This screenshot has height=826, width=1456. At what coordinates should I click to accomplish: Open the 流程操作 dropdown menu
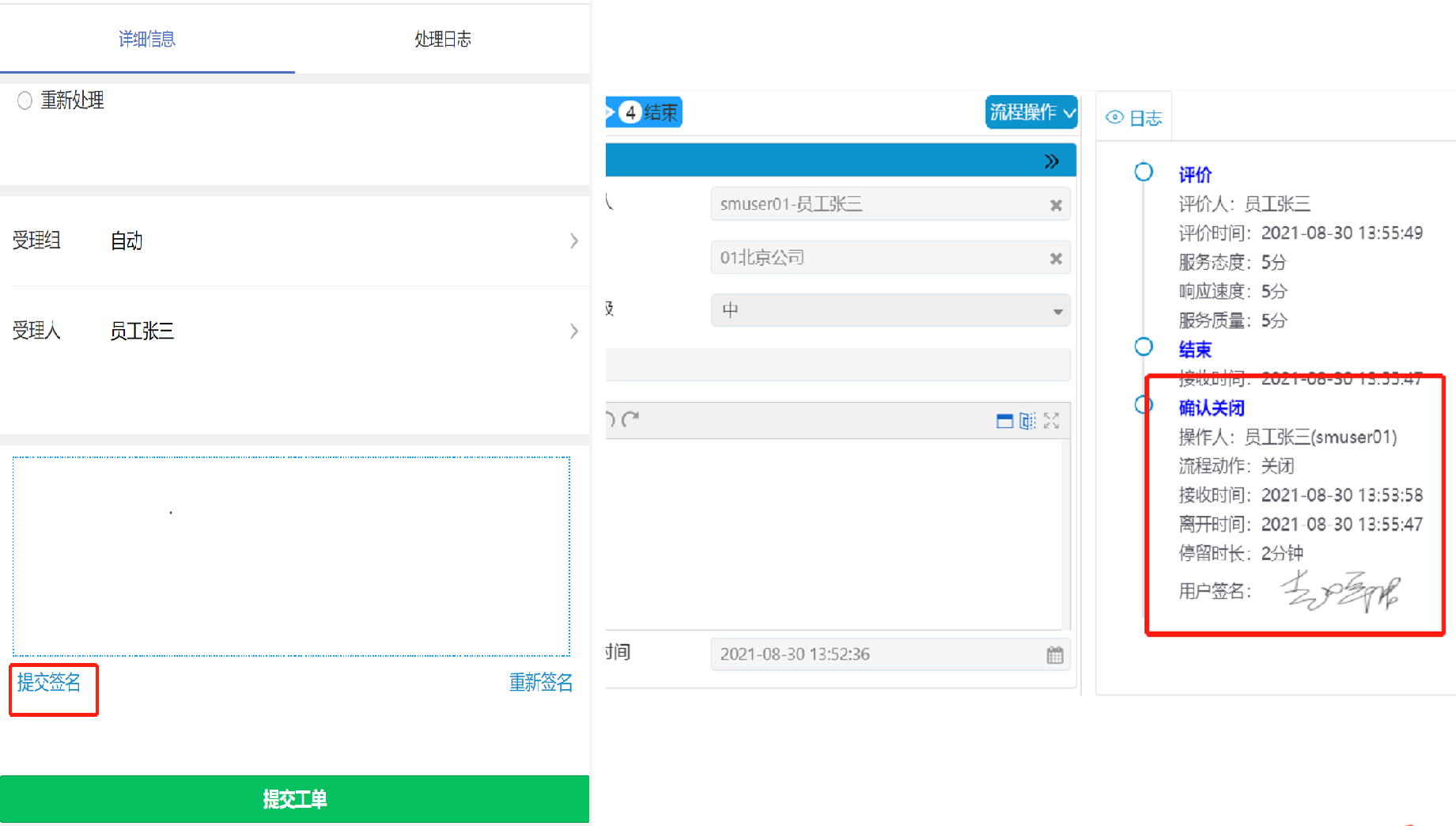[1031, 112]
